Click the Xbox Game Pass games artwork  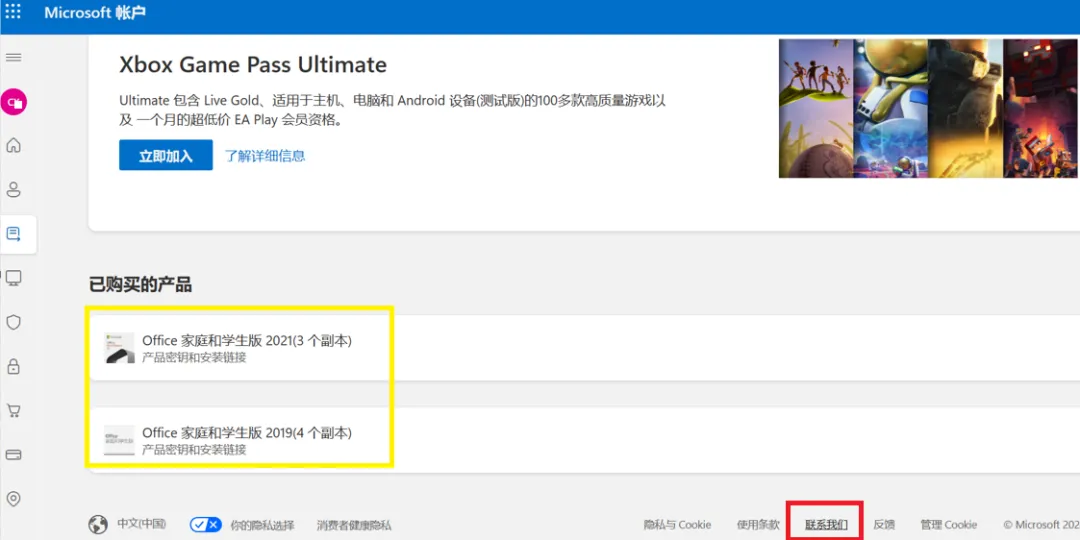tap(929, 108)
